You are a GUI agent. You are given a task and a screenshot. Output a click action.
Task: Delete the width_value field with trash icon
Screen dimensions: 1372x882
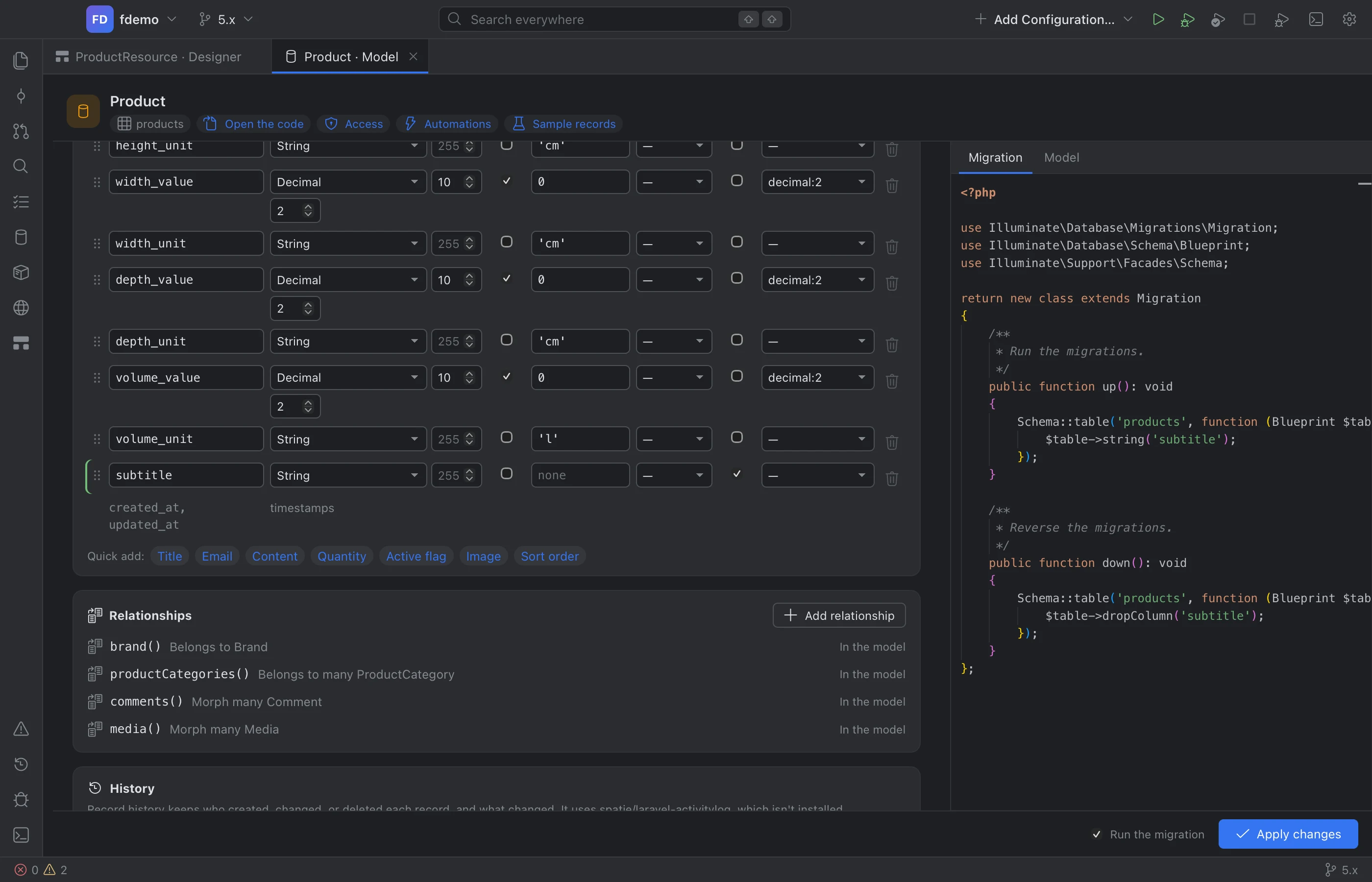(892, 185)
